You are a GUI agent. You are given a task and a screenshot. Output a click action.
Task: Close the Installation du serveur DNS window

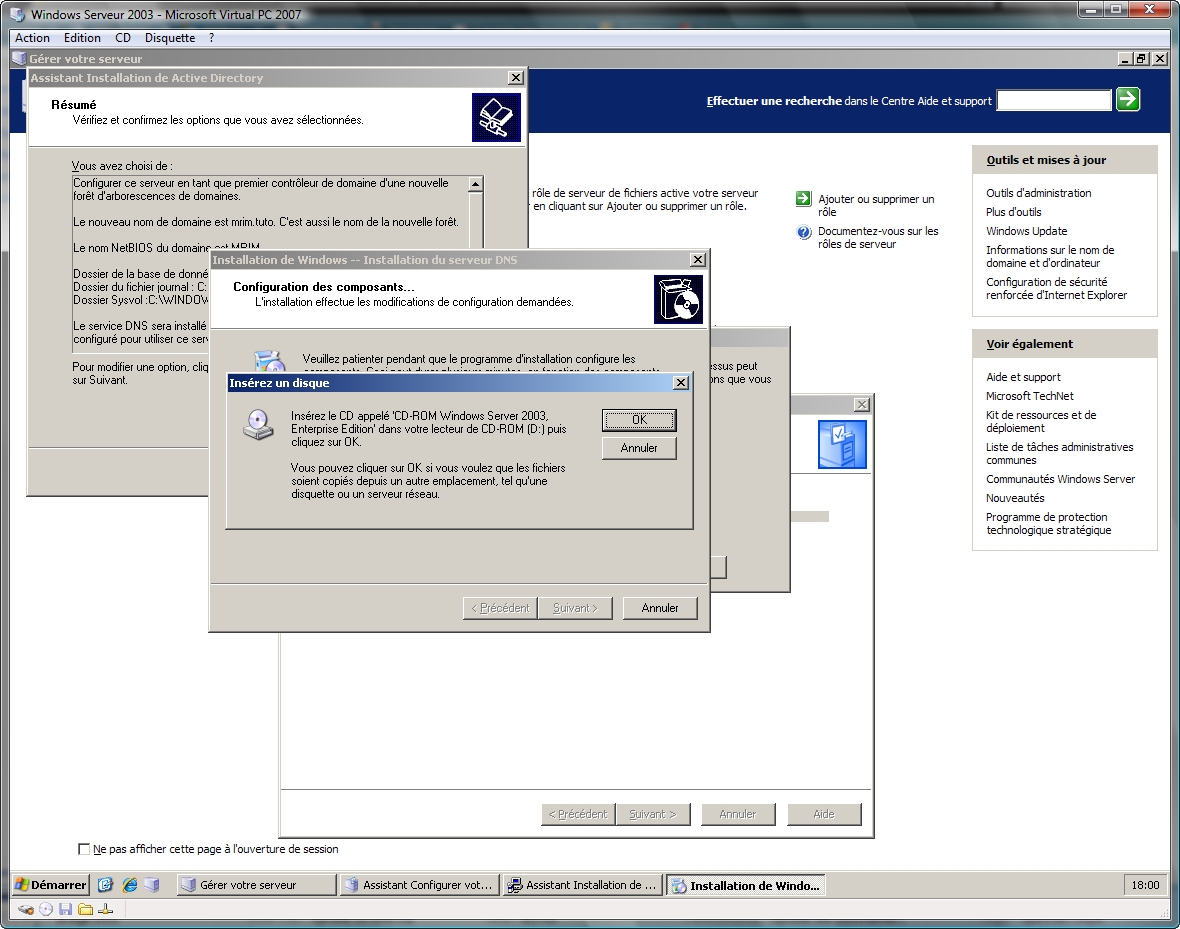click(x=698, y=260)
